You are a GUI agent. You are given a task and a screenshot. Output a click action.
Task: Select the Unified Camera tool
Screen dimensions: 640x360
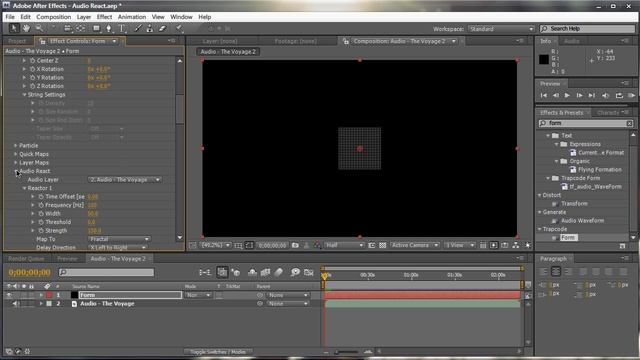[x=68, y=28]
